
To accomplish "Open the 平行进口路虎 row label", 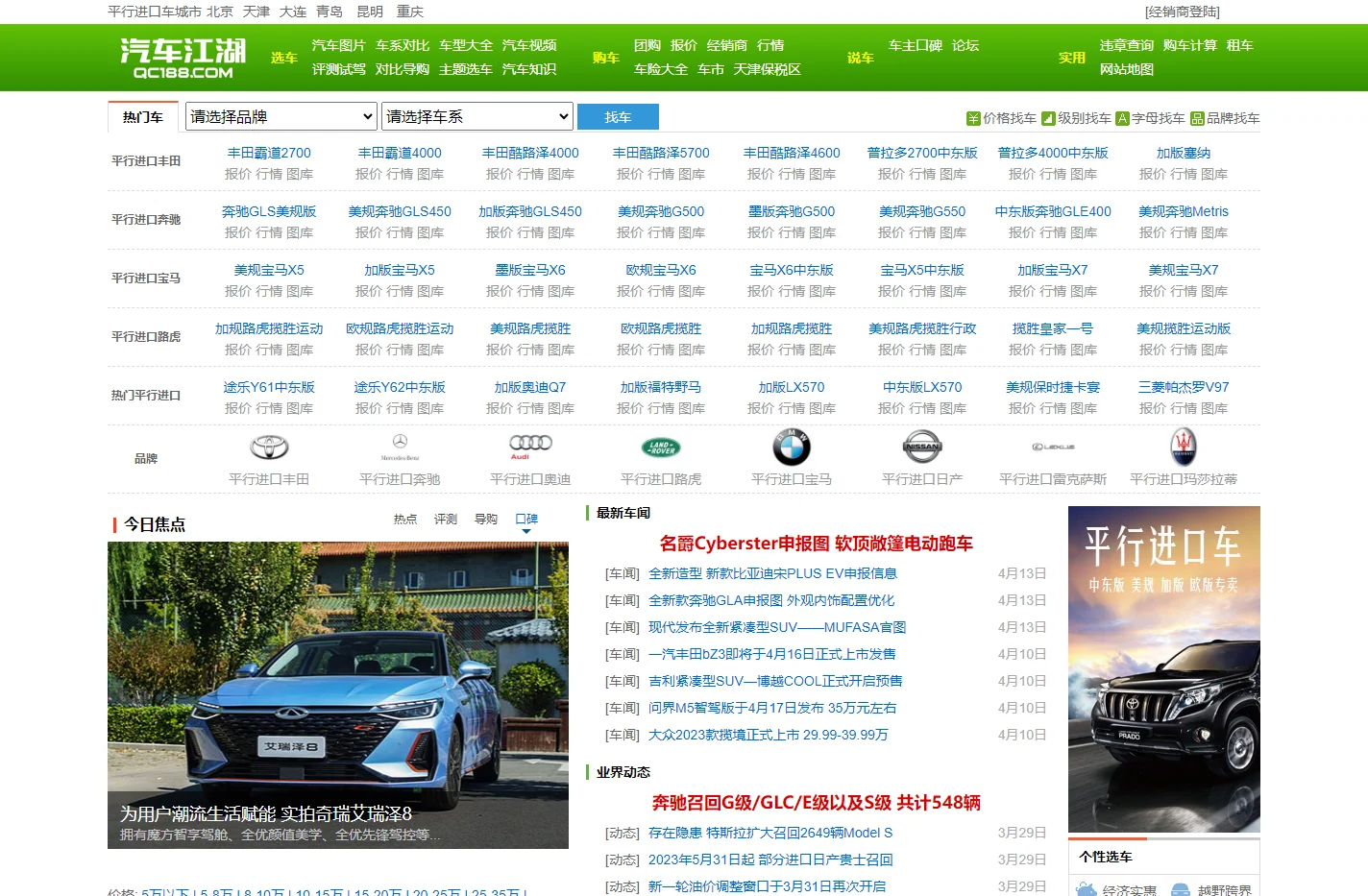I will pos(146,337).
